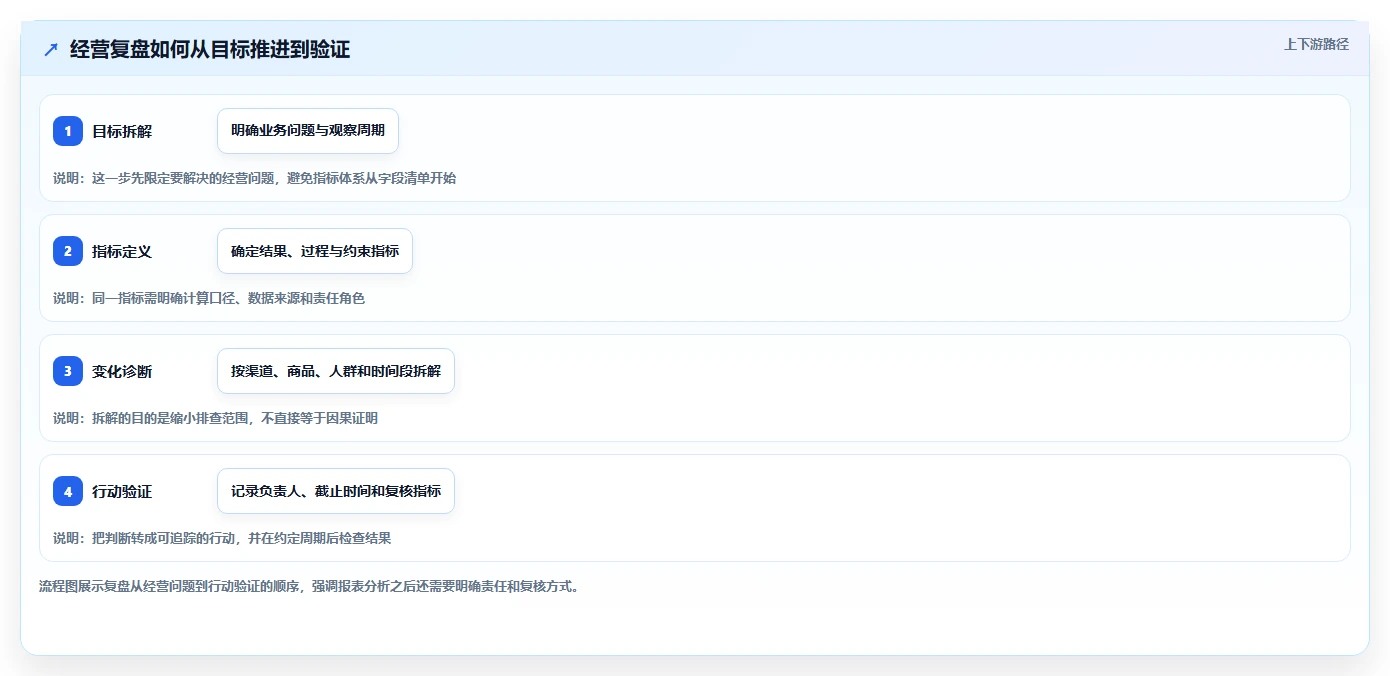Click the 按渠道、商品、人群和时间段拆解 chip
1390x676 pixels.
pyautogui.click(x=336, y=371)
